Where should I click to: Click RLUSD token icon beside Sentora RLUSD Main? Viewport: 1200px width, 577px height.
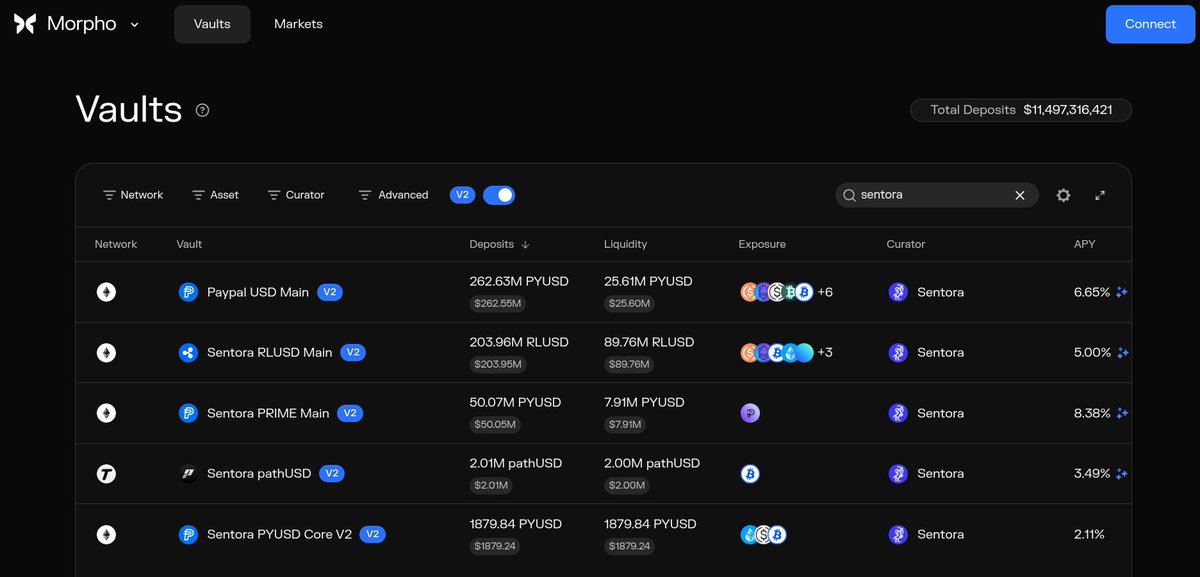click(187, 352)
